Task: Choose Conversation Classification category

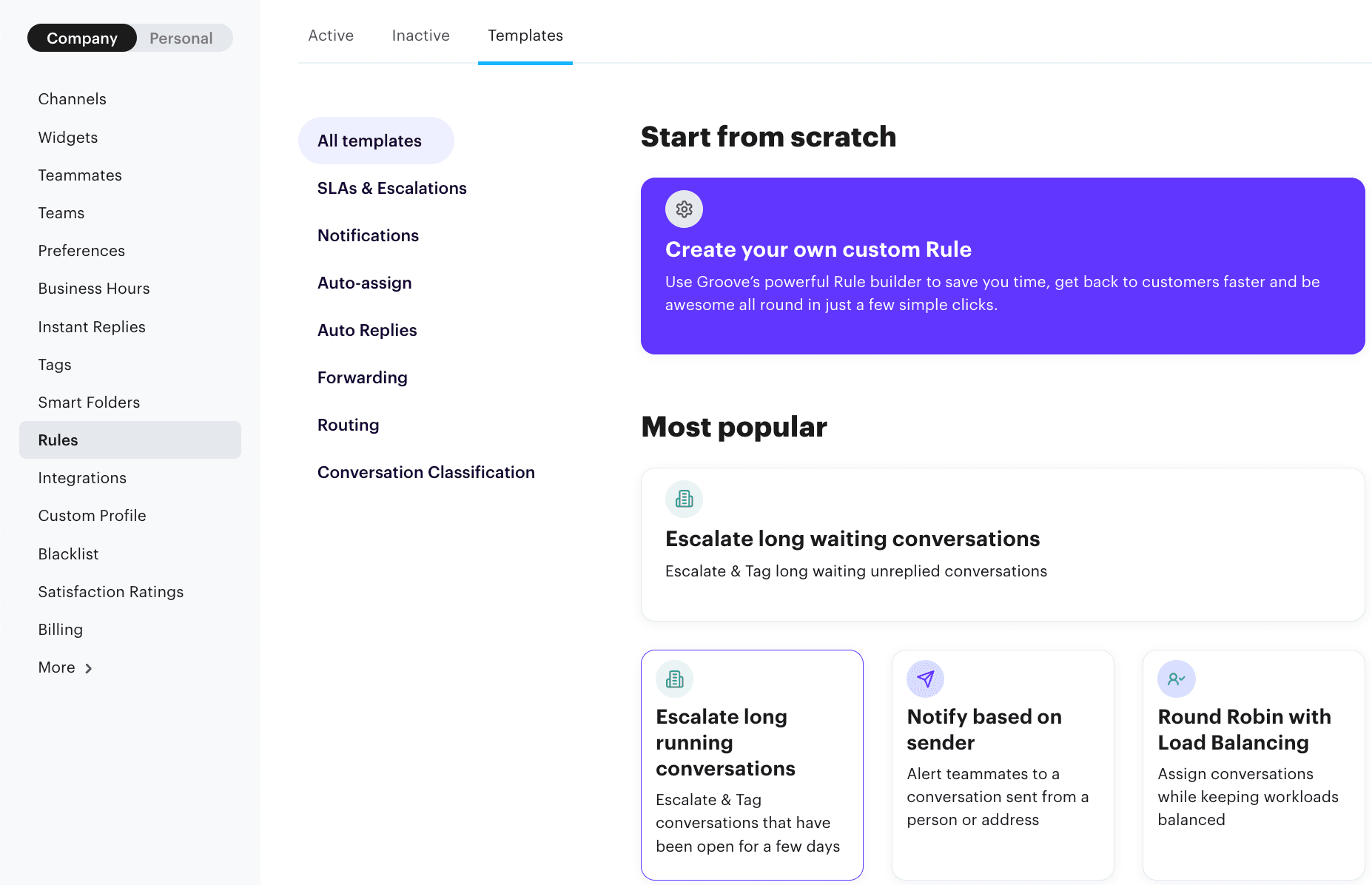Action: coord(426,472)
